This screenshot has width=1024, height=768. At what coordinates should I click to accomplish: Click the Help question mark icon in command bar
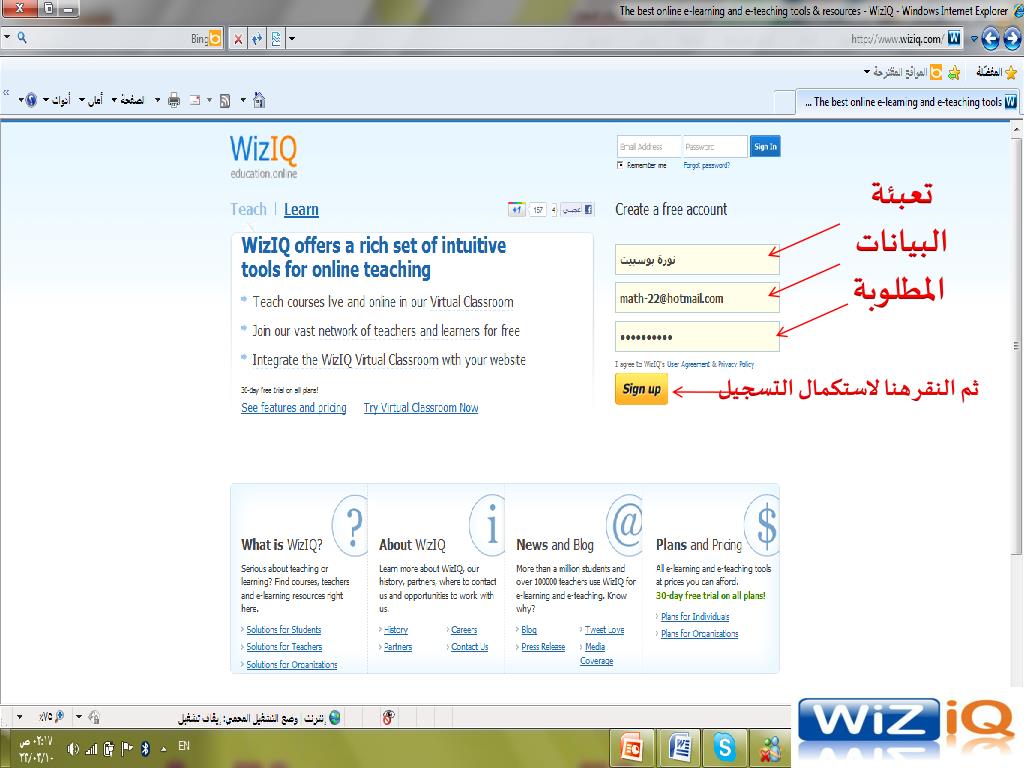tap(31, 100)
